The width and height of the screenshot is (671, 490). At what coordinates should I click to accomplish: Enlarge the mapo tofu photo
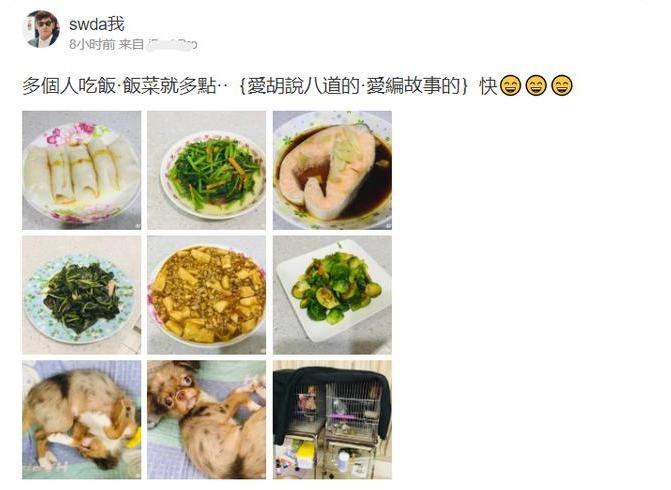207,295
